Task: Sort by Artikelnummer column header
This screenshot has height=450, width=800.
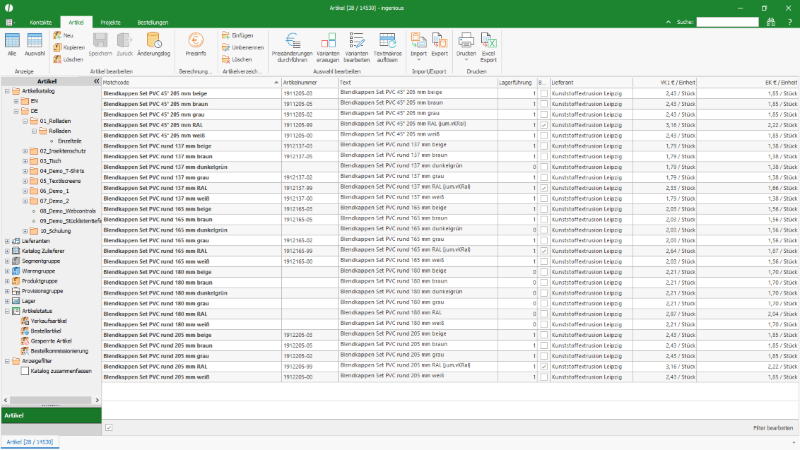Action: 310,82
